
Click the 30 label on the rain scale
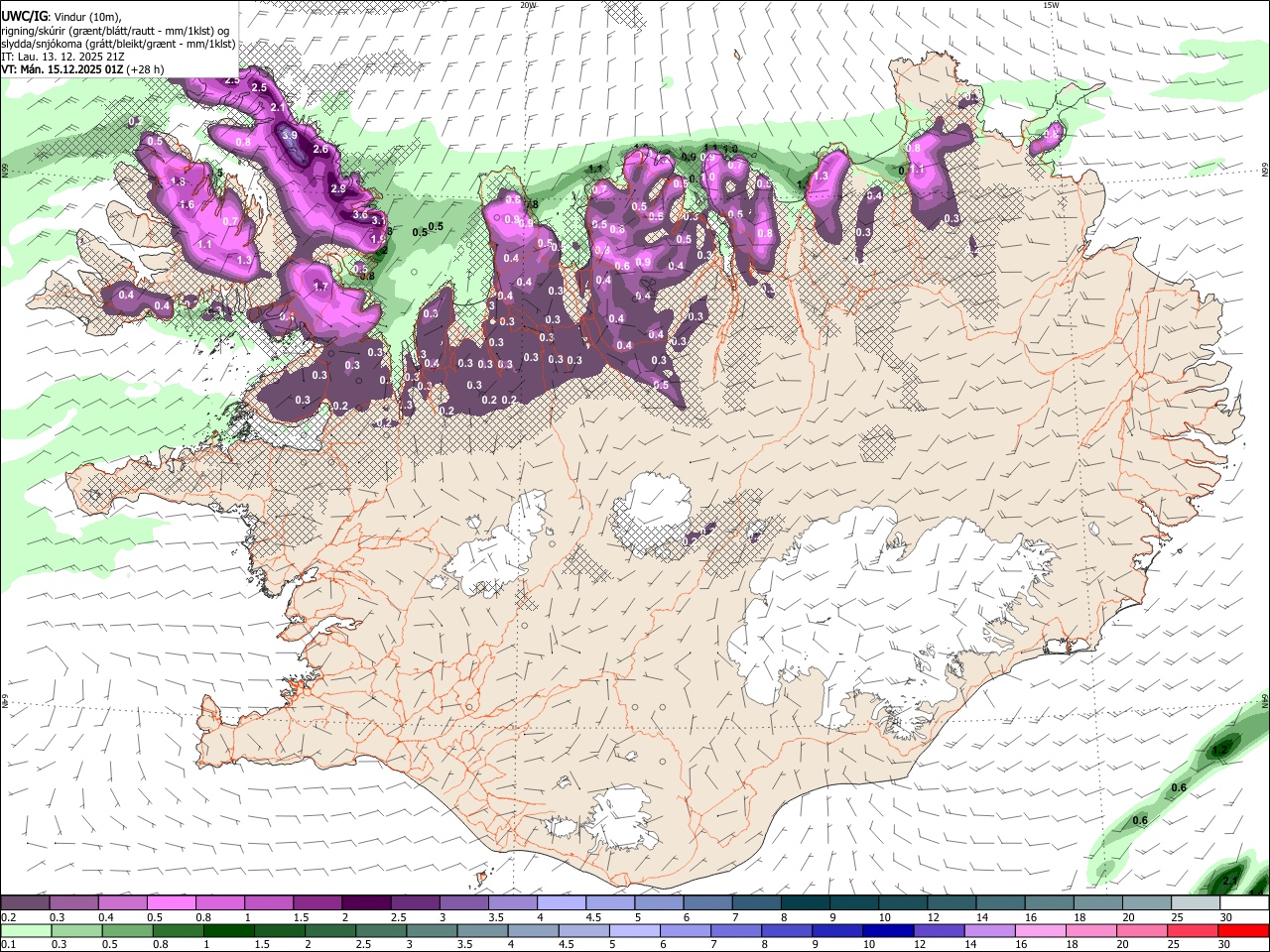(1226, 944)
